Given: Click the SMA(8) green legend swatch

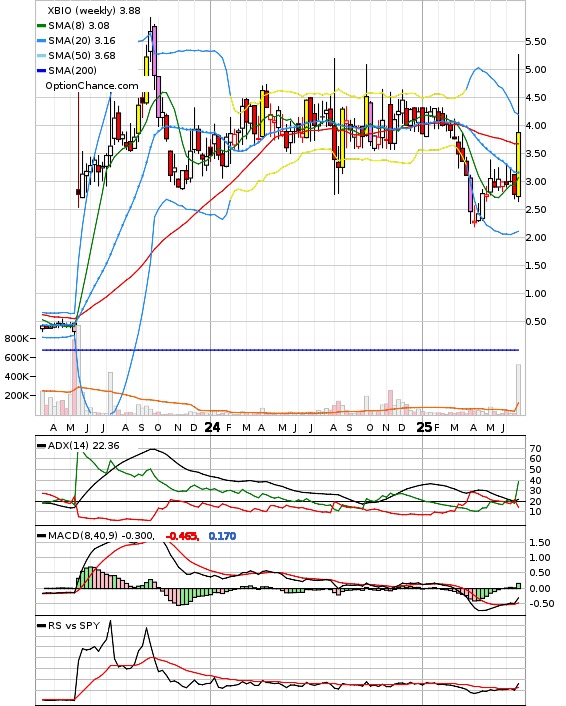Looking at the screenshot, I should point(41,26).
